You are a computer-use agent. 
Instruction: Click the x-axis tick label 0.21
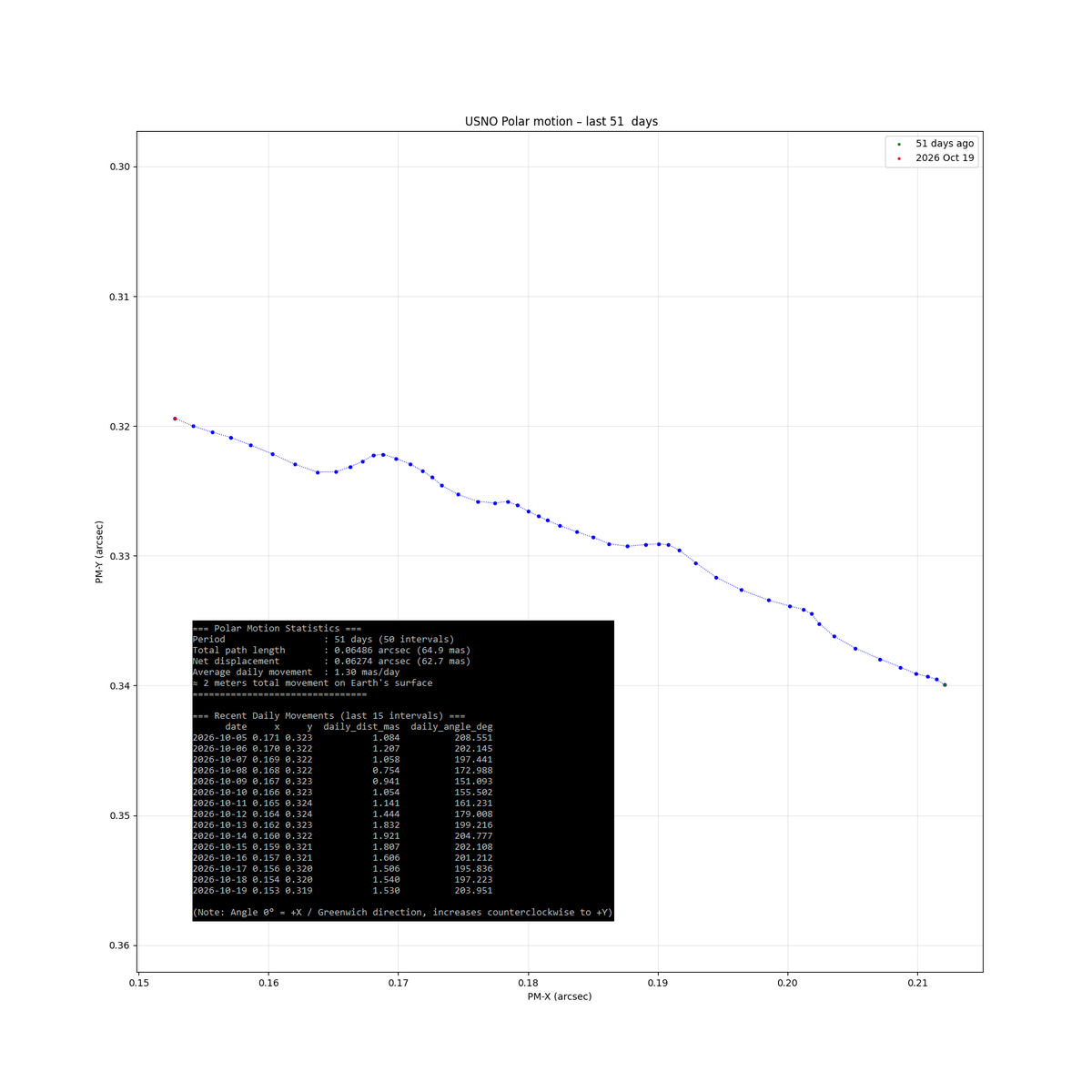pyautogui.click(x=917, y=983)
